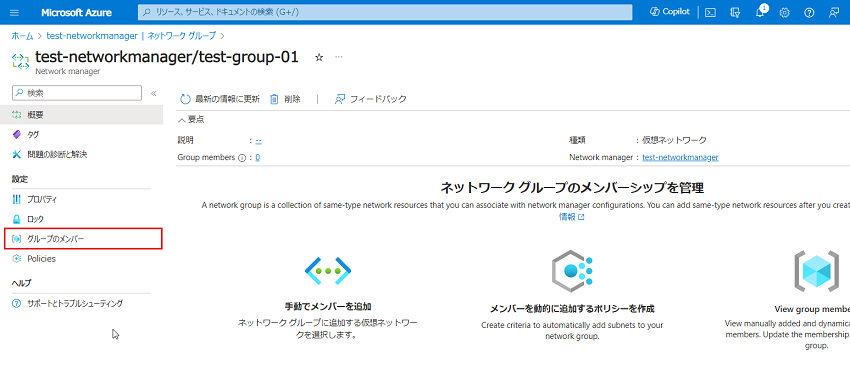Click the フィードバック toolbar button
Image resolution: width=850 pixels, height=374 pixels.
pyautogui.click(x=371, y=99)
